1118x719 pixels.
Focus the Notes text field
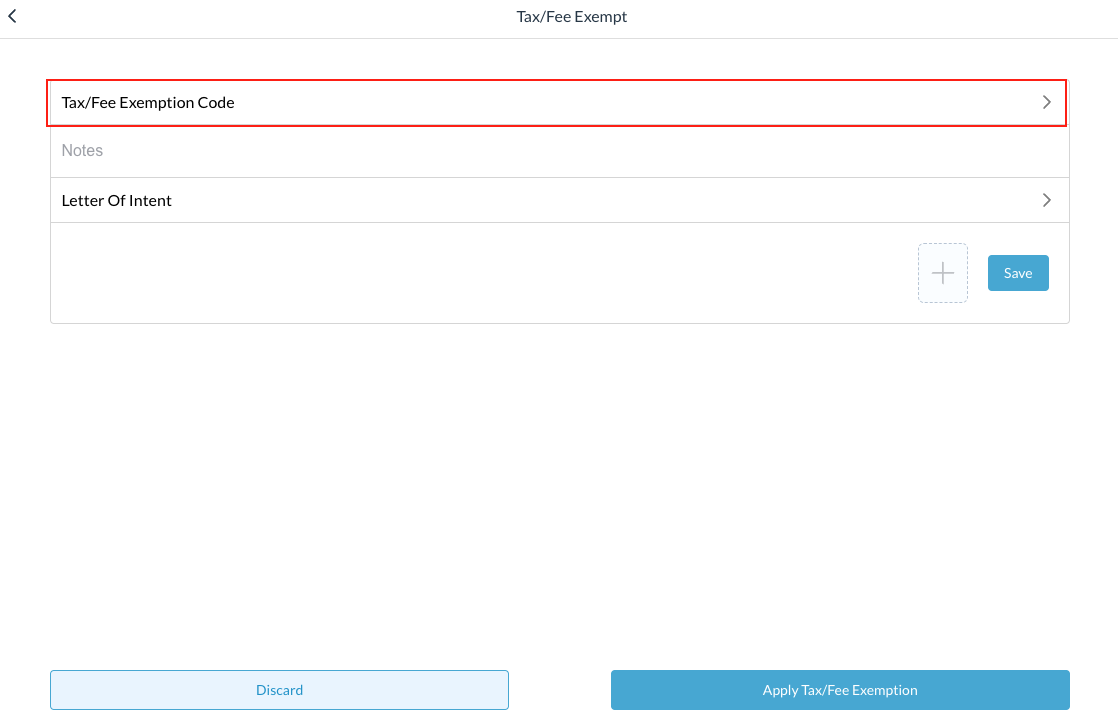click(558, 151)
